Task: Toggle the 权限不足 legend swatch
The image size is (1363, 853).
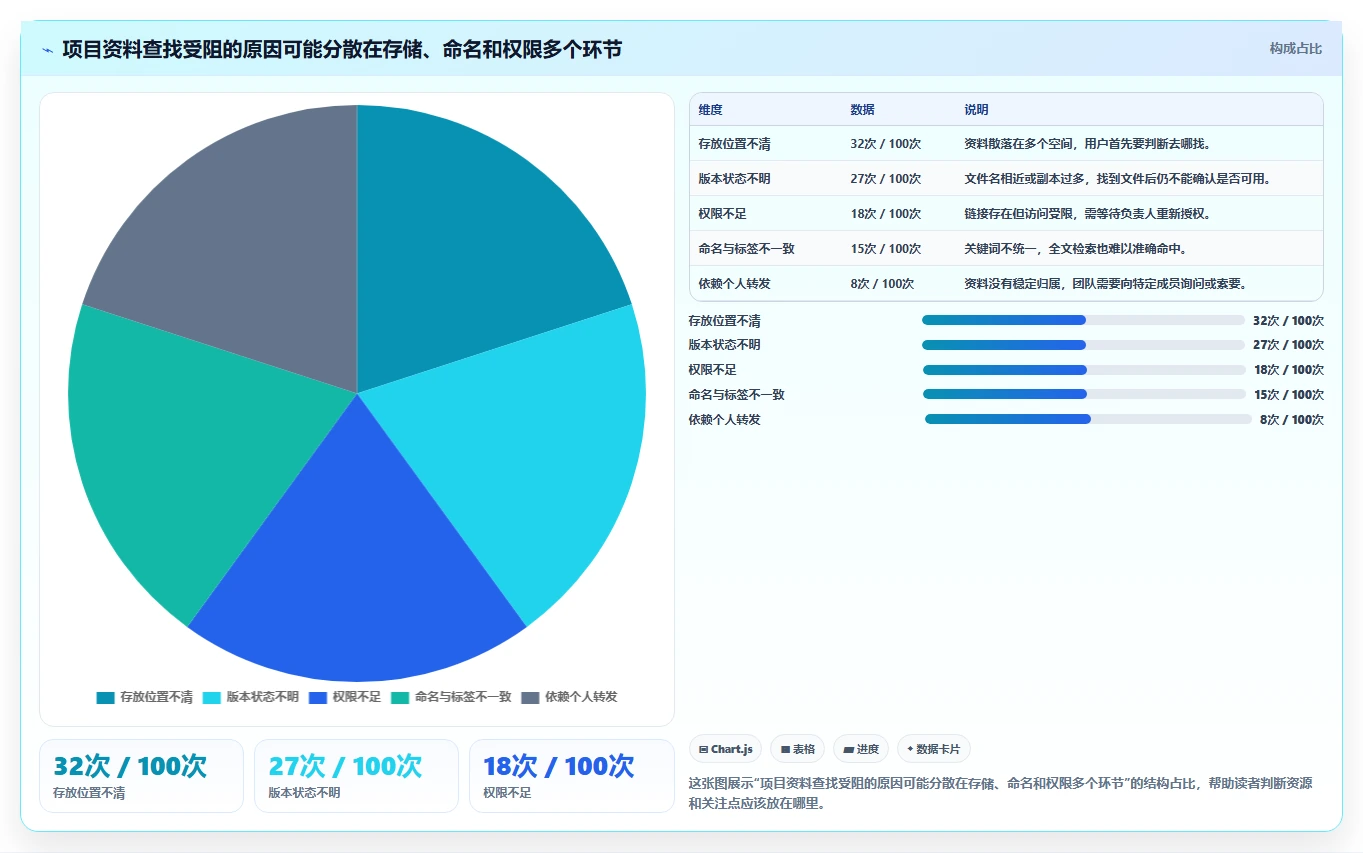Action: 318,697
